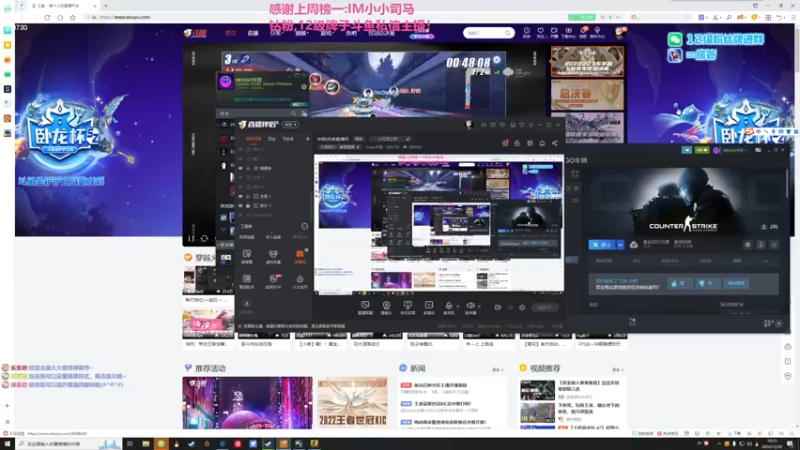The height and width of the screenshot is (450, 800).
Task: Open the gear settings in the streaming app bottom bar
Action: tap(522, 308)
